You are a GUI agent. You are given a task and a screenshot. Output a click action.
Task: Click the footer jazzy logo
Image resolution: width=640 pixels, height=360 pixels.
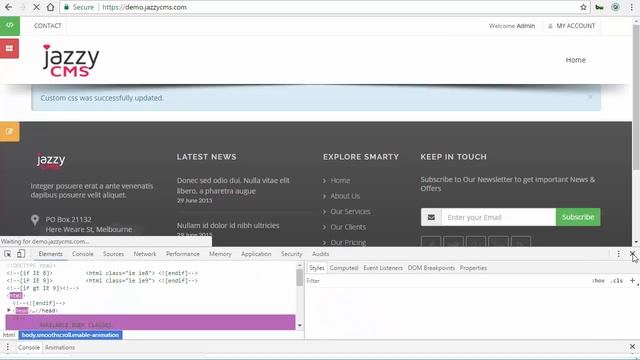click(x=51, y=160)
